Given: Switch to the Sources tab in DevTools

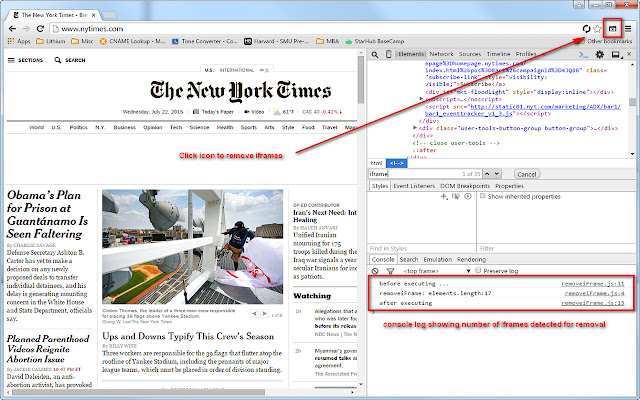Looking at the screenshot, I should tap(470, 54).
